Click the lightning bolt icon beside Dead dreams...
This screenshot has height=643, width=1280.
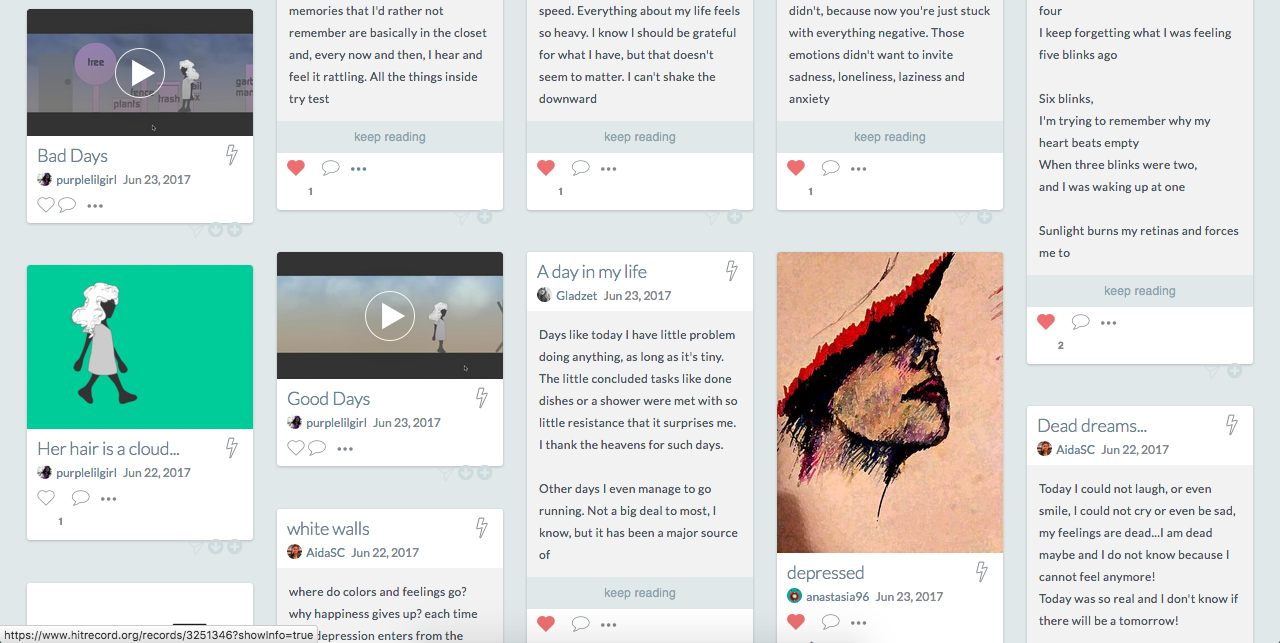1231,425
